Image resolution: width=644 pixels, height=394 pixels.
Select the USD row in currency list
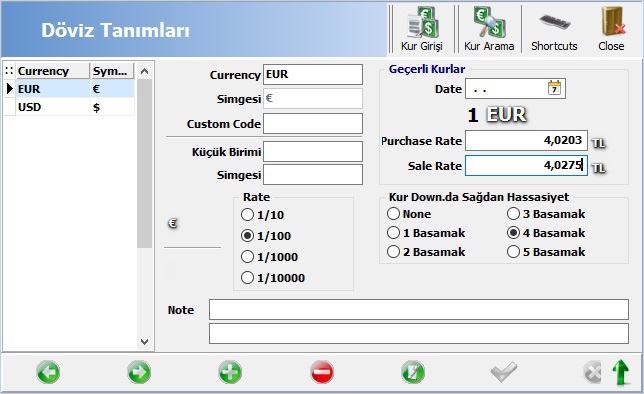(x=69, y=107)
